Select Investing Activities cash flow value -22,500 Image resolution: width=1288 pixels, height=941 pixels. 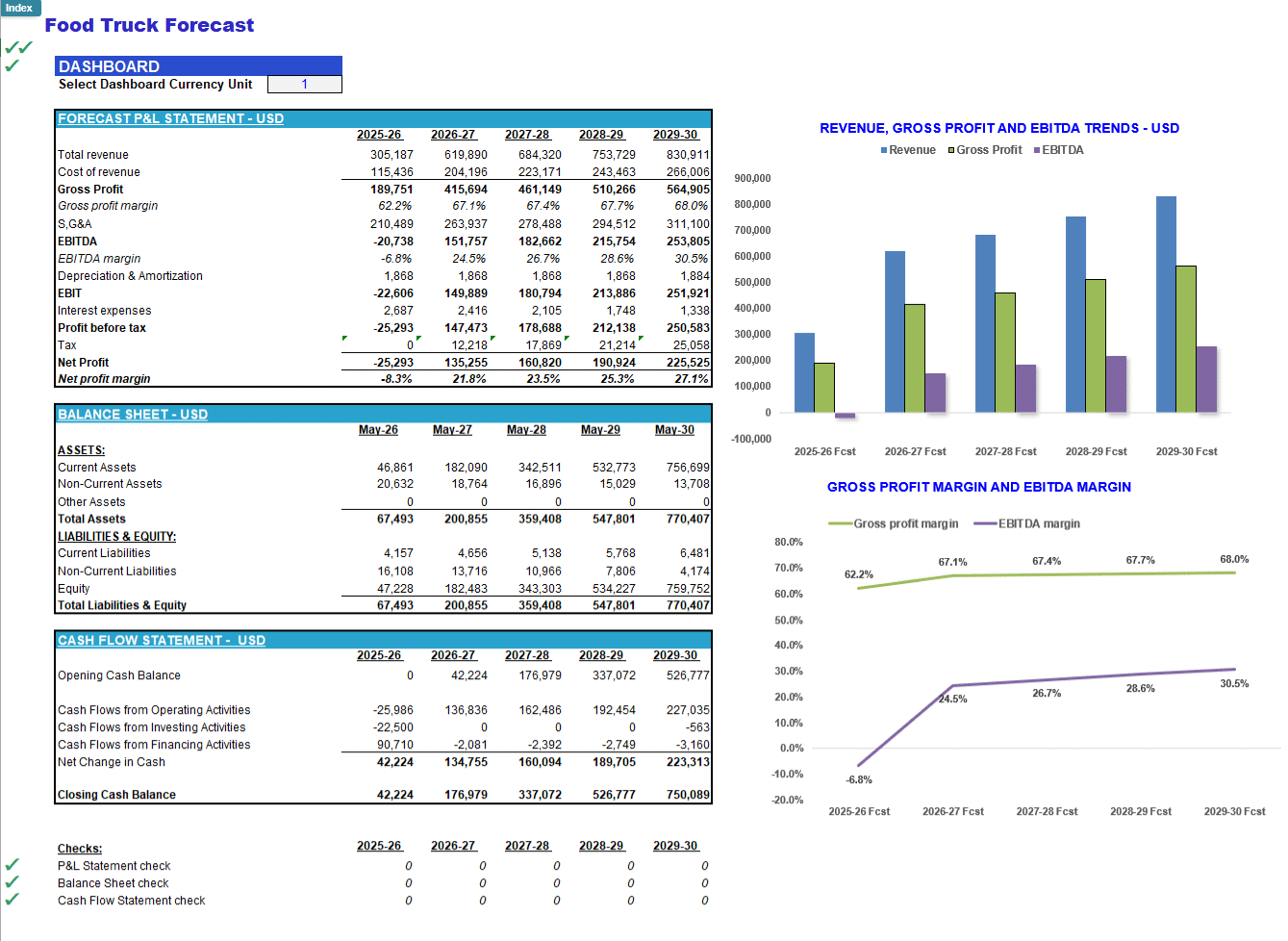pyautogui.click(x=393, y=727)
